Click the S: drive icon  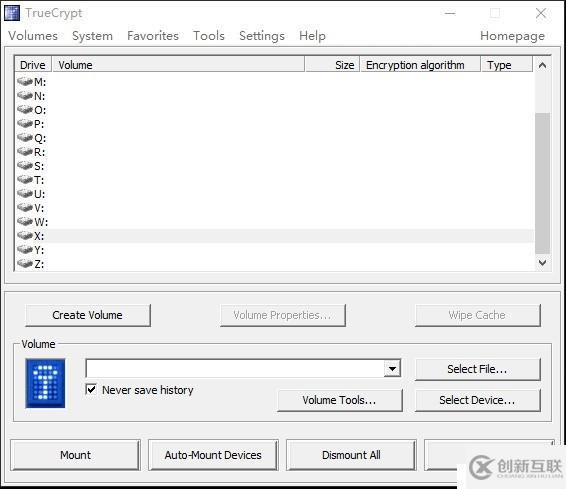tap(25, 166)
